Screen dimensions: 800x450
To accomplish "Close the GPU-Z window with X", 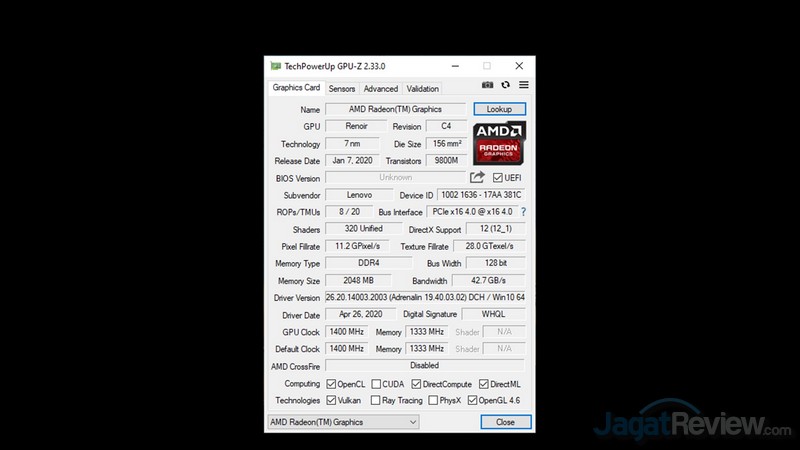I will [519, 66].
